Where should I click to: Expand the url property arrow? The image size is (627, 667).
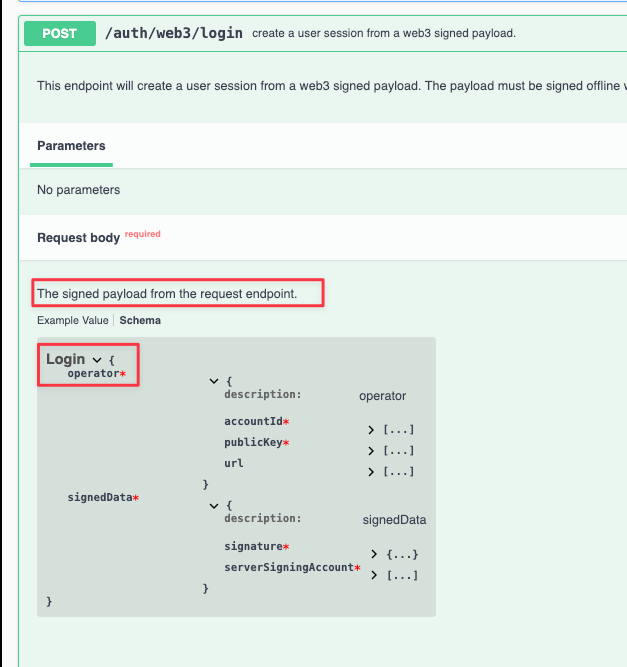click(x=372, y=471)
